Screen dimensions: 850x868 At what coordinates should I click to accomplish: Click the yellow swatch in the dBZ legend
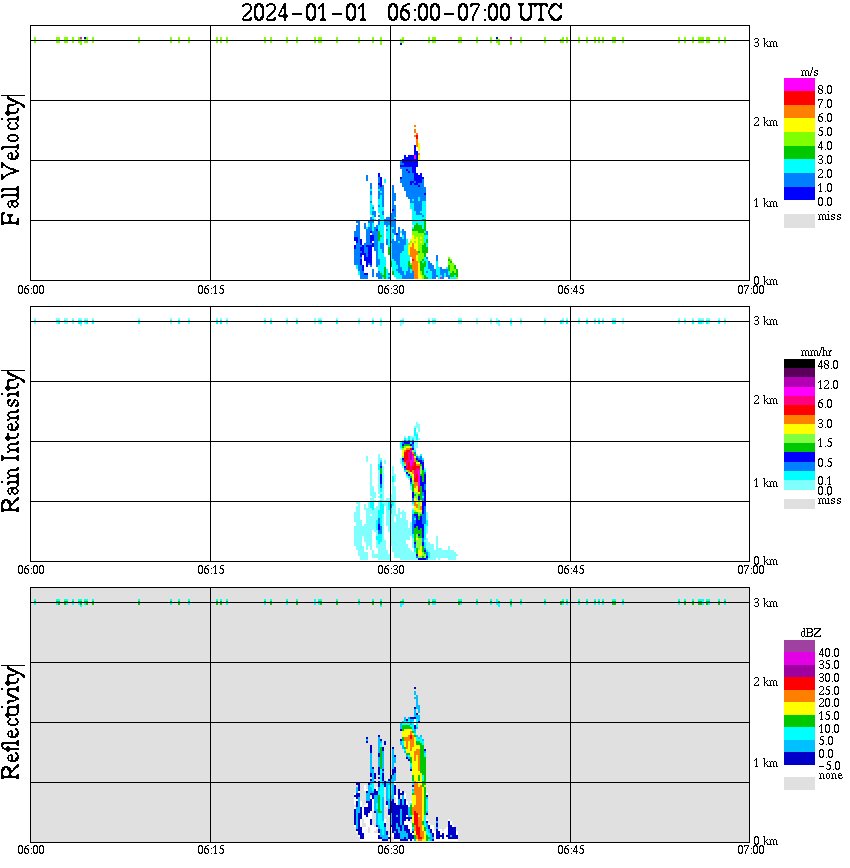799,709
